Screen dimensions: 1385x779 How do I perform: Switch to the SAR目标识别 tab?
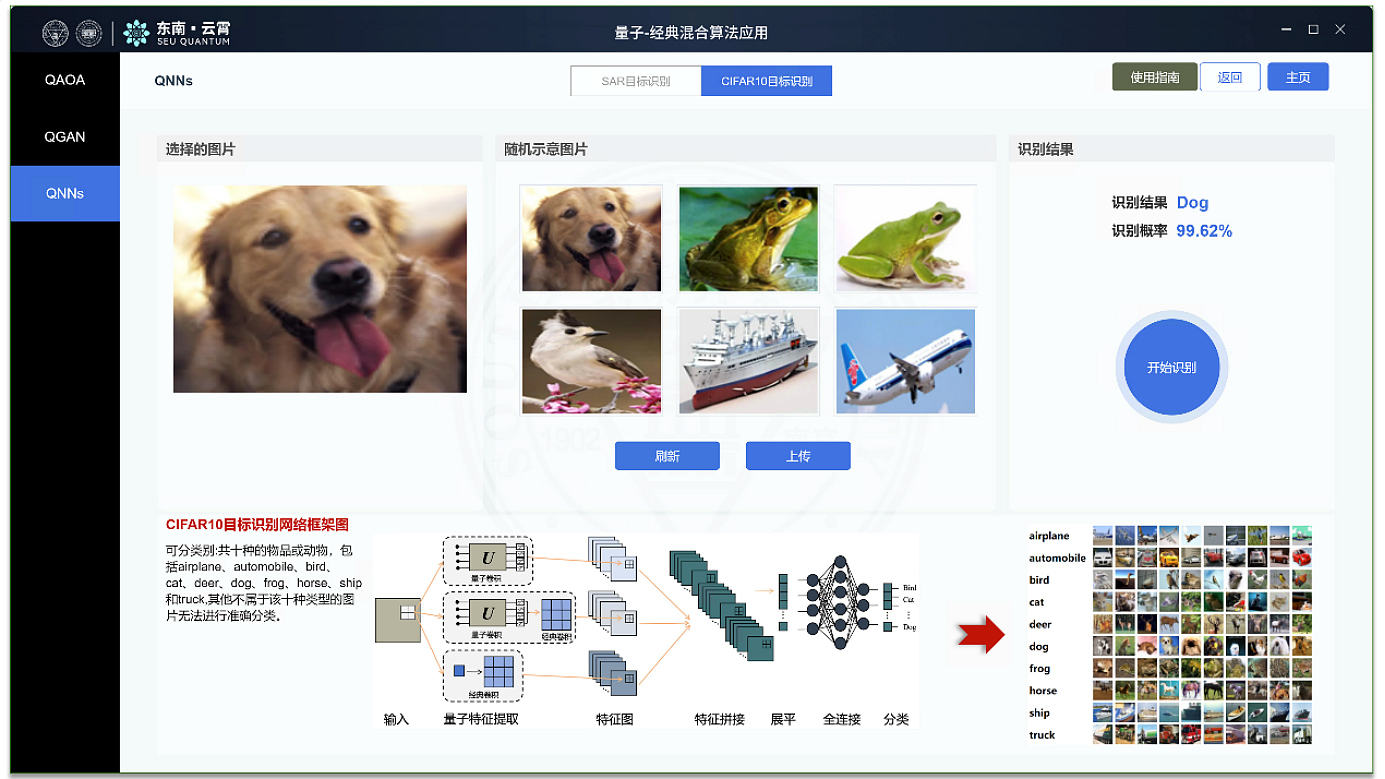pos(635,80)
